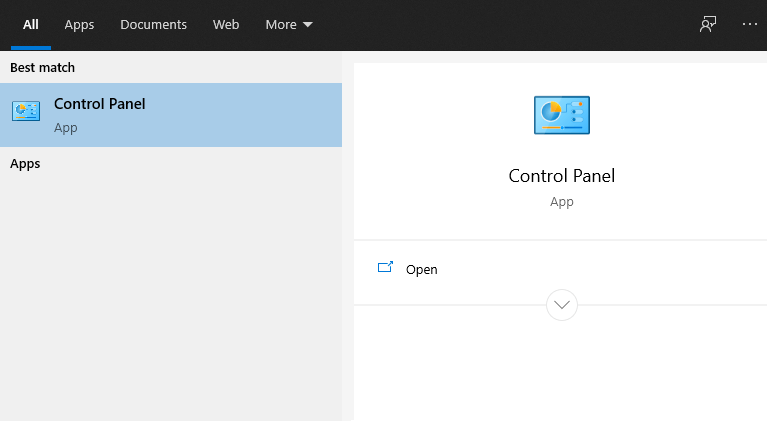Click the Best match heading
Viewport: 767px width, 421px height.
(42, 67)
